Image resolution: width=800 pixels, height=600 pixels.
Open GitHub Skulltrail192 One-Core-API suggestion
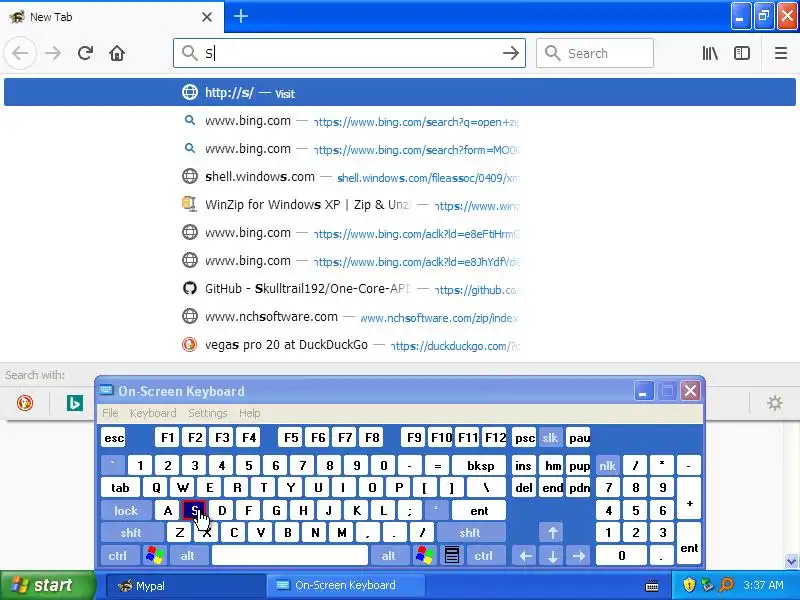(400, 289)
